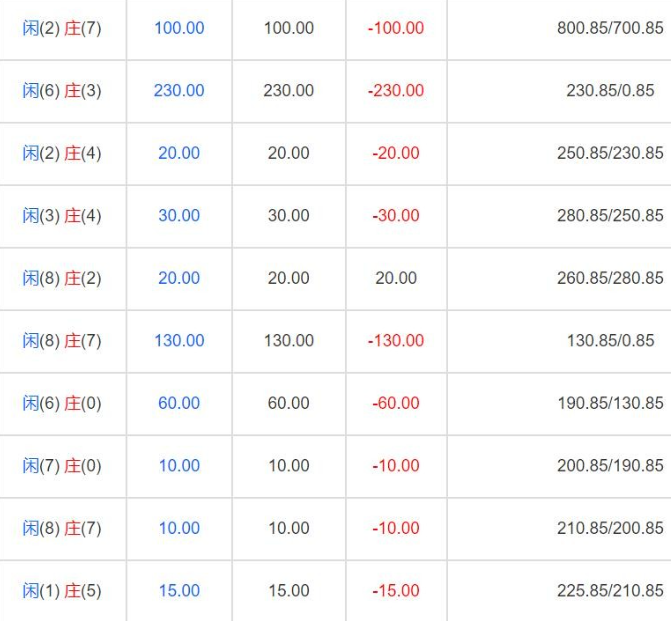Click the blue 30.00 amount link

click(x=179, y=215)
